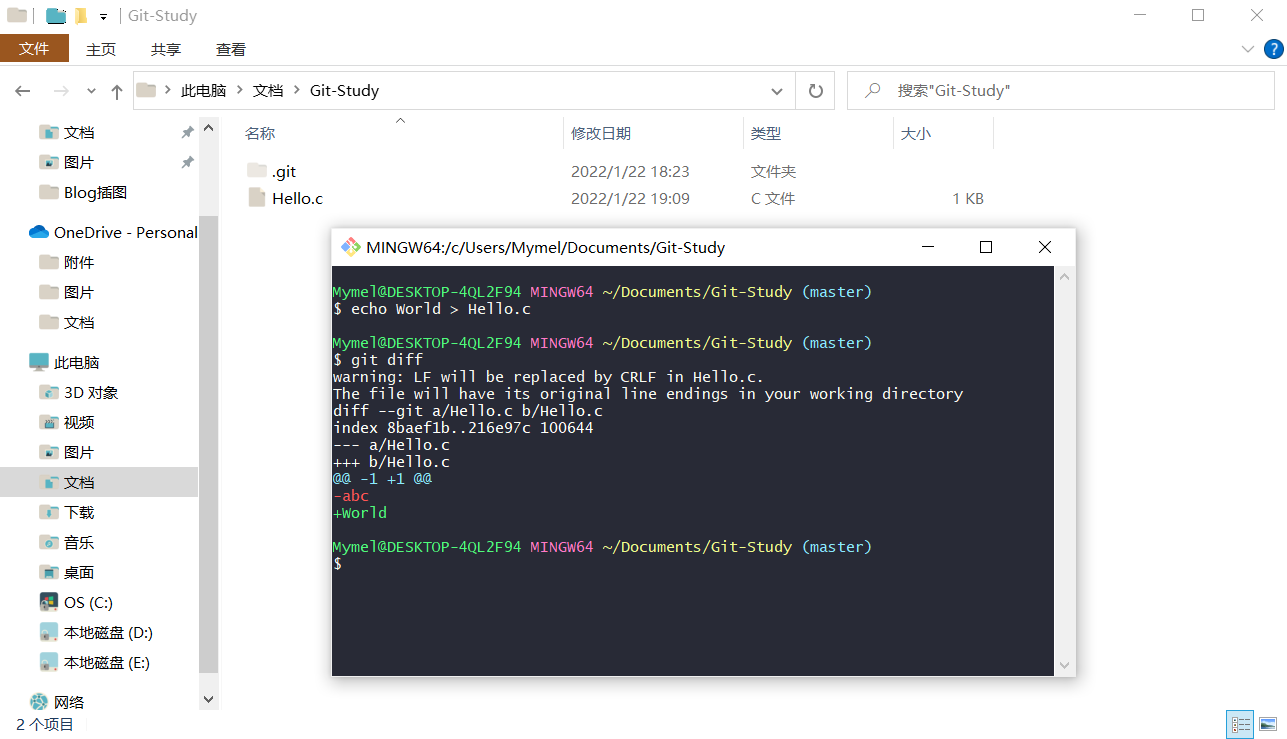Screen dimensions: 1287x739
Task: Expand the ribbon chevron
Action: 1247,49
